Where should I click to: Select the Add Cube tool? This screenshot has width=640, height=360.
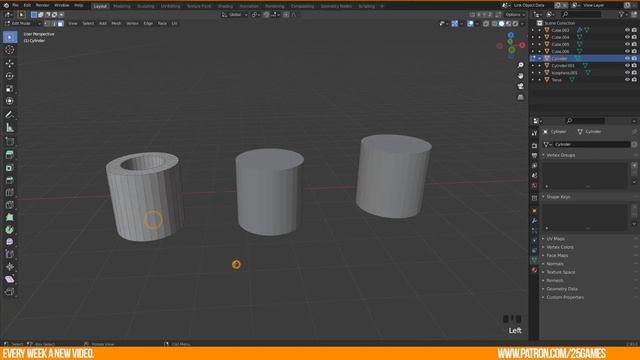point(10,141)
